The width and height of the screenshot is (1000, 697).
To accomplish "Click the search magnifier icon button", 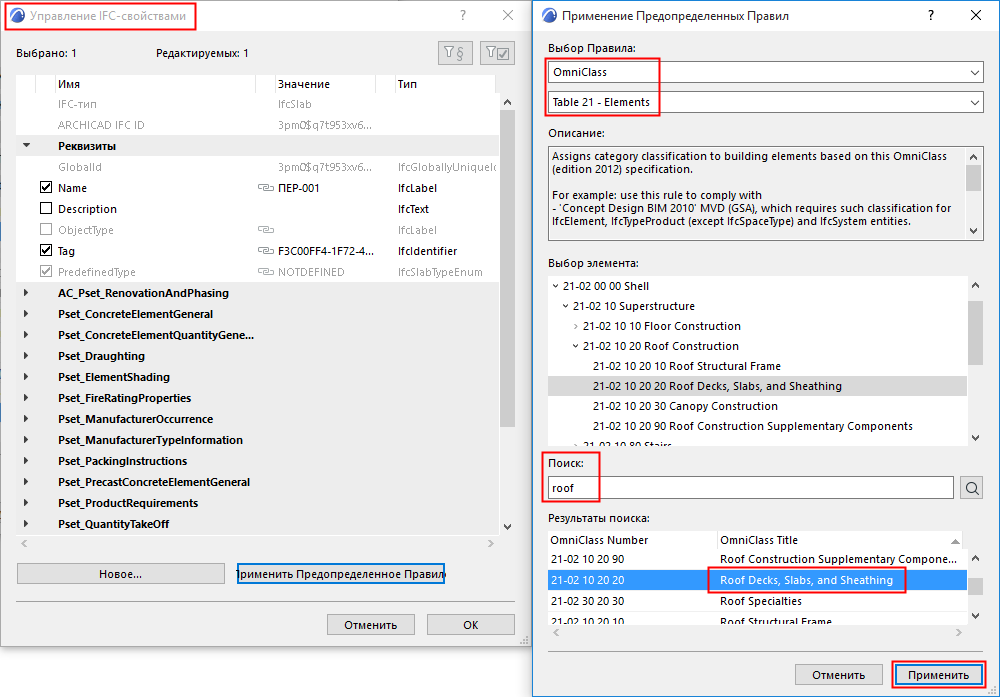I will point(971,488).
